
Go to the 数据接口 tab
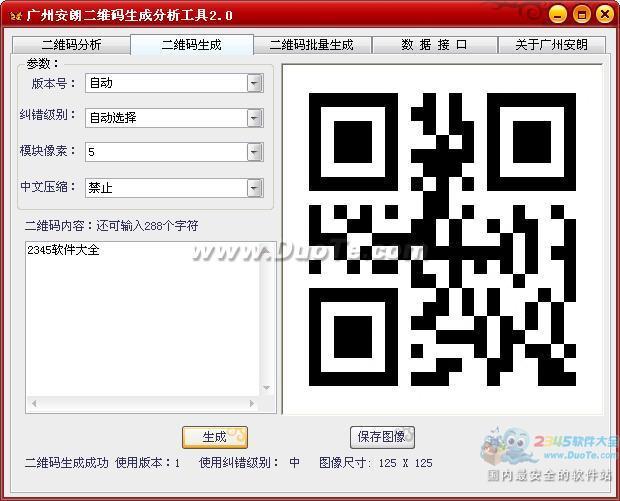pos(434,45)
